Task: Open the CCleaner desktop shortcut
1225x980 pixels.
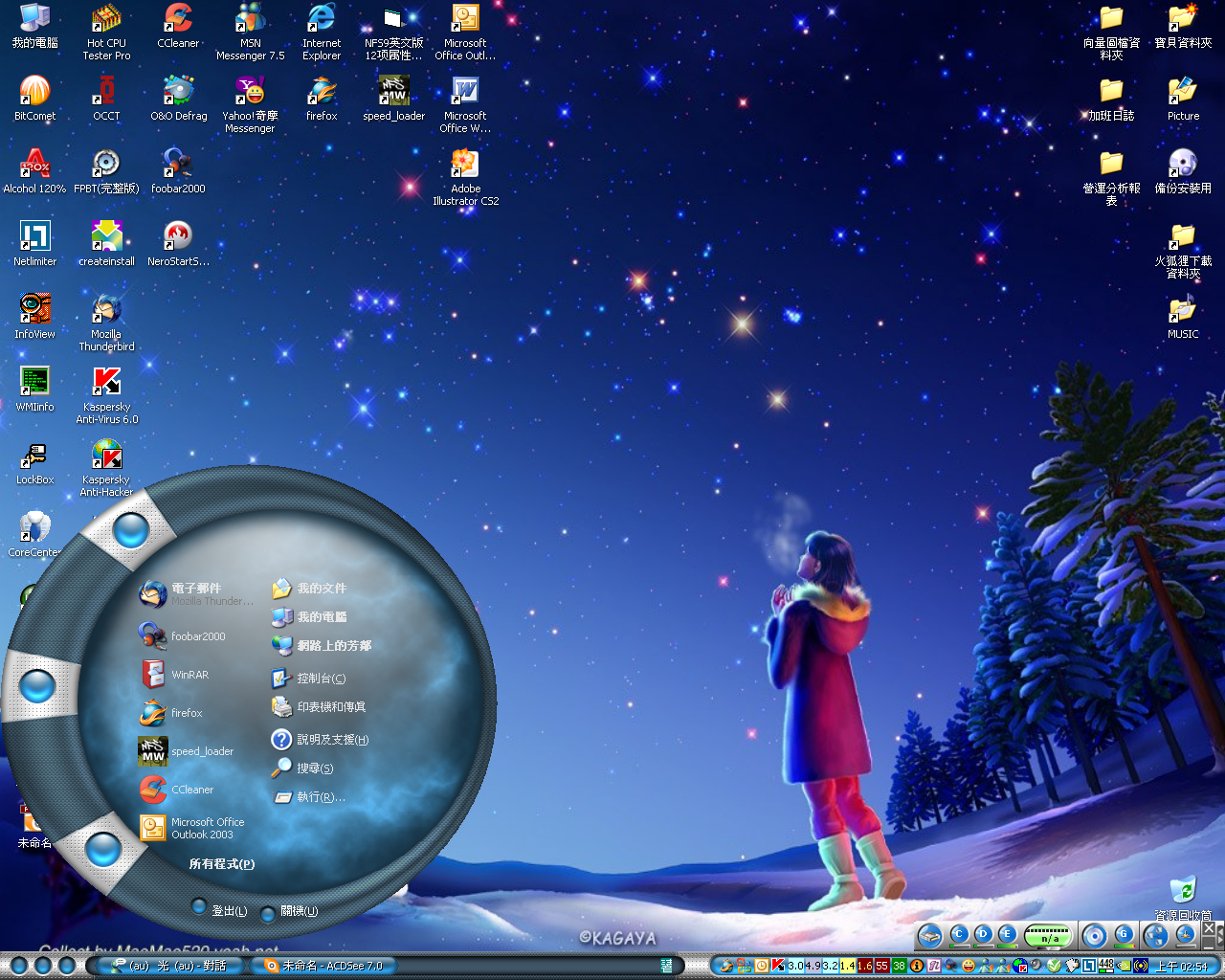Action: (x=178, y=20)
